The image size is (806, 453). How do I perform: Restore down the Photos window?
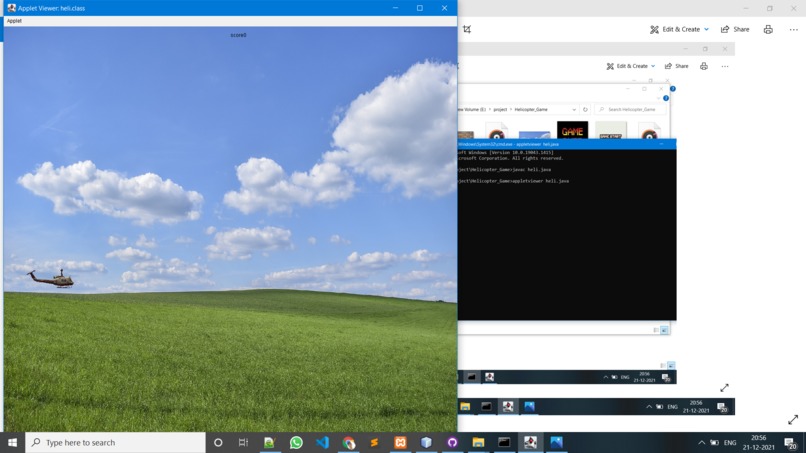pyautogui.click(x=770, y=8)
